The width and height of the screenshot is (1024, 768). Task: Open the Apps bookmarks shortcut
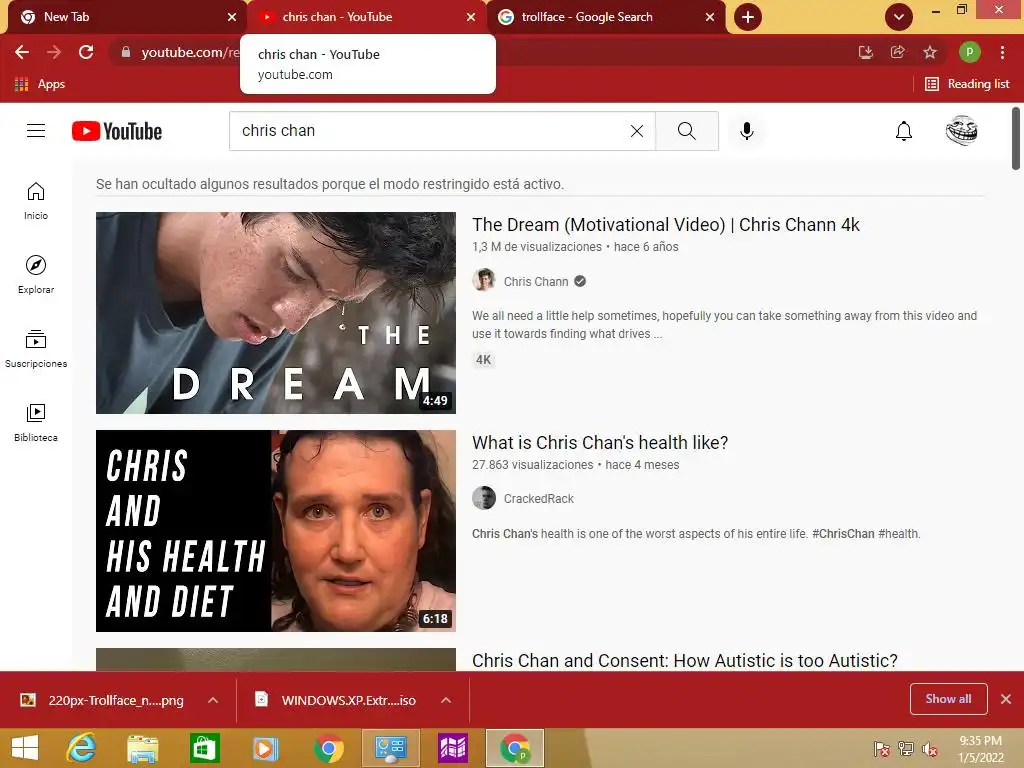[40, 84]
